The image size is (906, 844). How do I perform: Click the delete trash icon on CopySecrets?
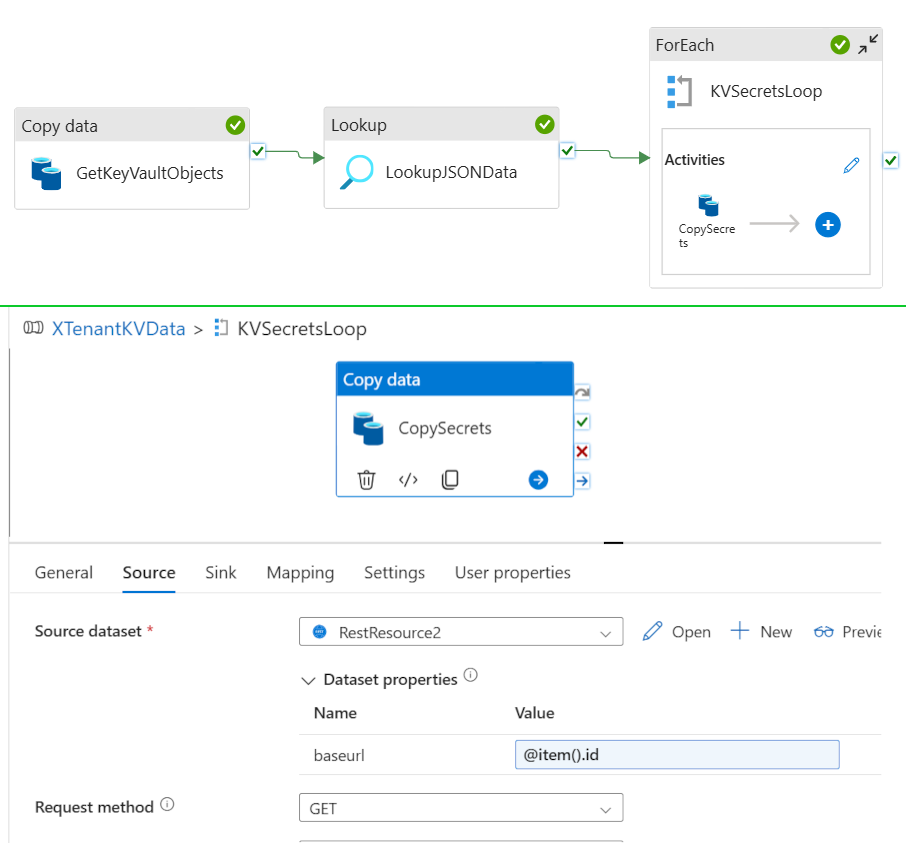coord(367,480)
